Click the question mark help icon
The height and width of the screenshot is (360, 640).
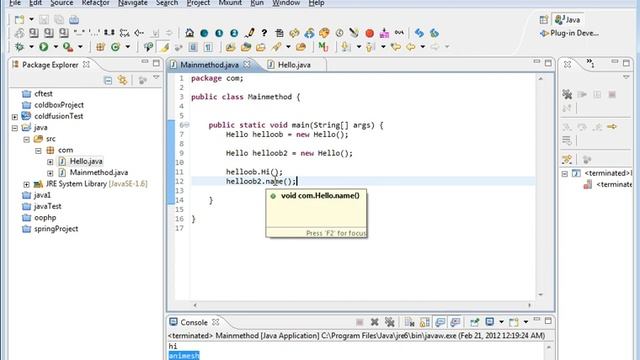pos(264,33)
